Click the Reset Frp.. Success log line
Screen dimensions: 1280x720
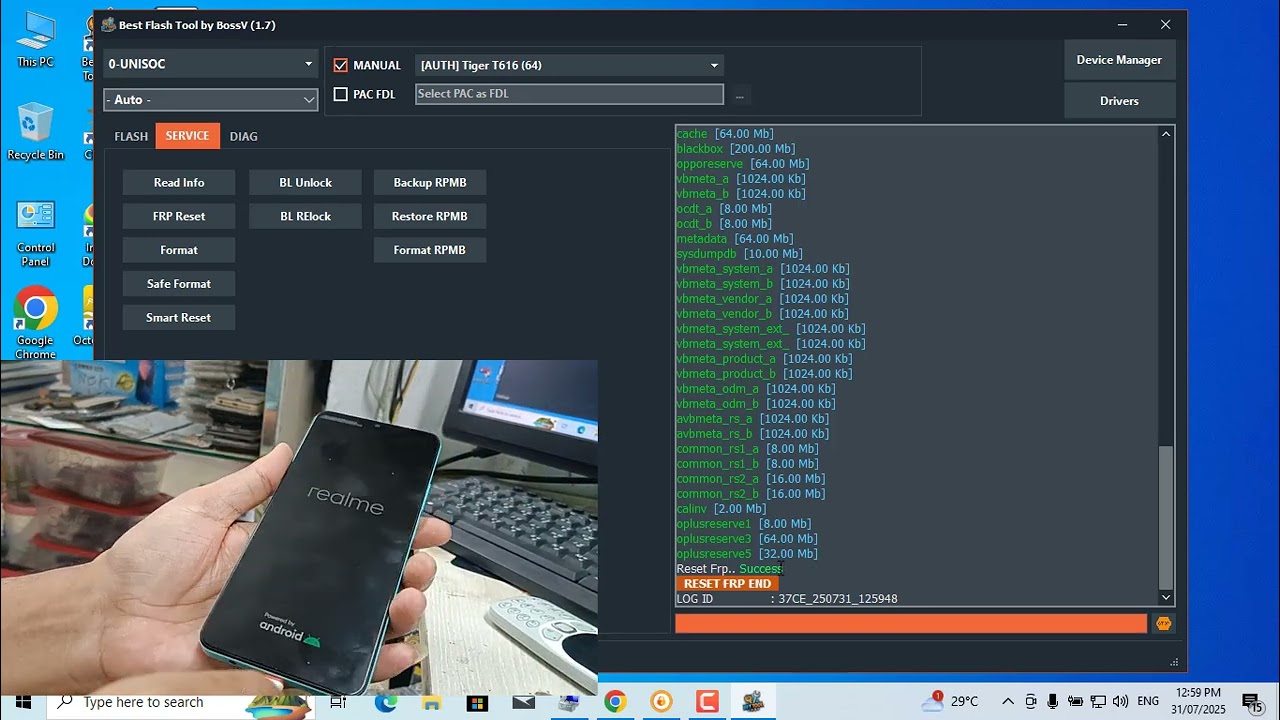[x=729, y=569]
